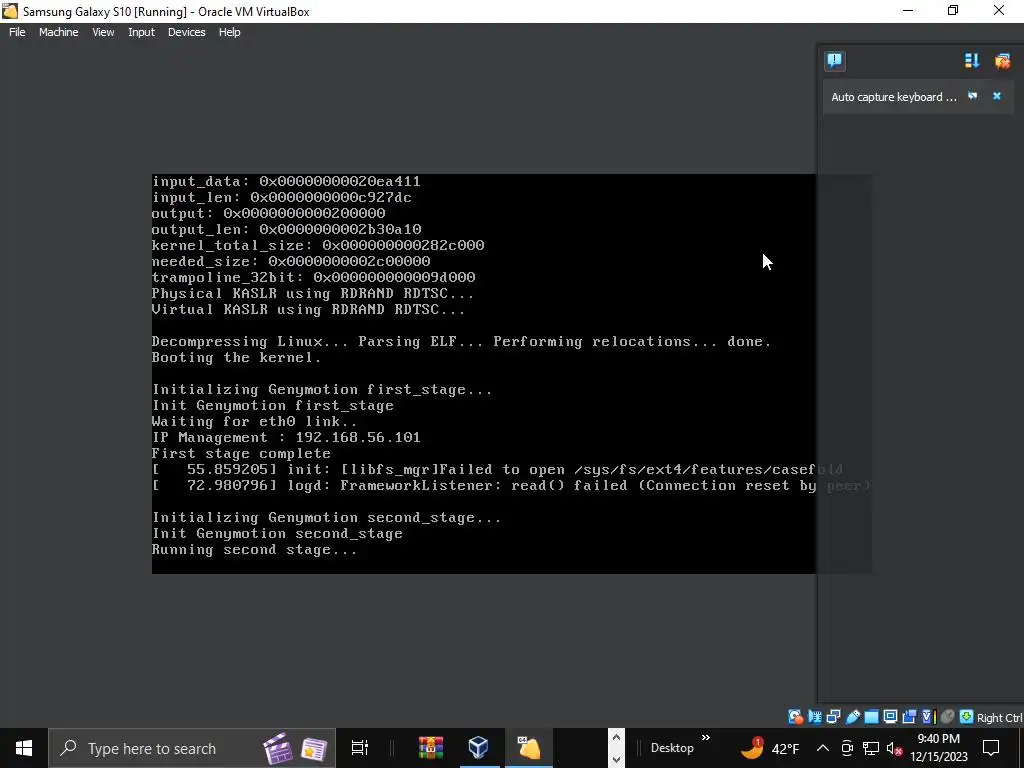This screenshot has height=768, width=1024.
Task: Click the hard disk activity status icon
Action: pos(796,717)
